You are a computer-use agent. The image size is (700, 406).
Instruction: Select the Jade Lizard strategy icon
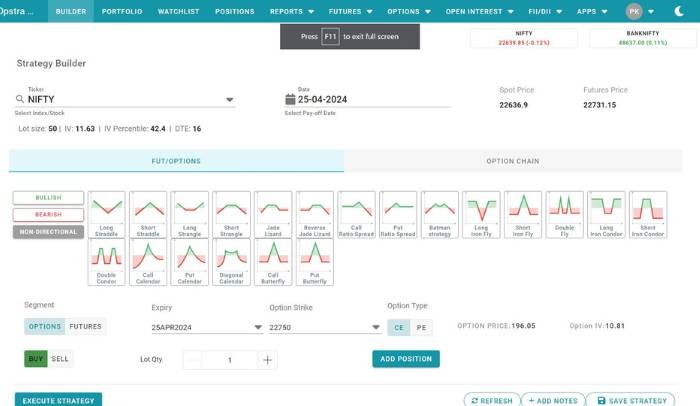click(x=273, y=215)
